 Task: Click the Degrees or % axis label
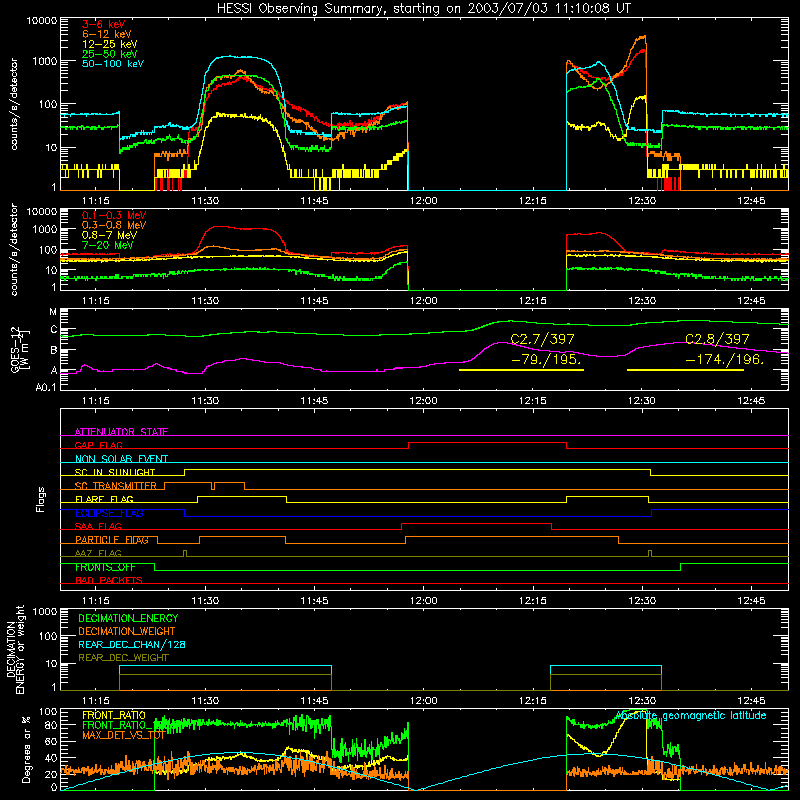26,749
